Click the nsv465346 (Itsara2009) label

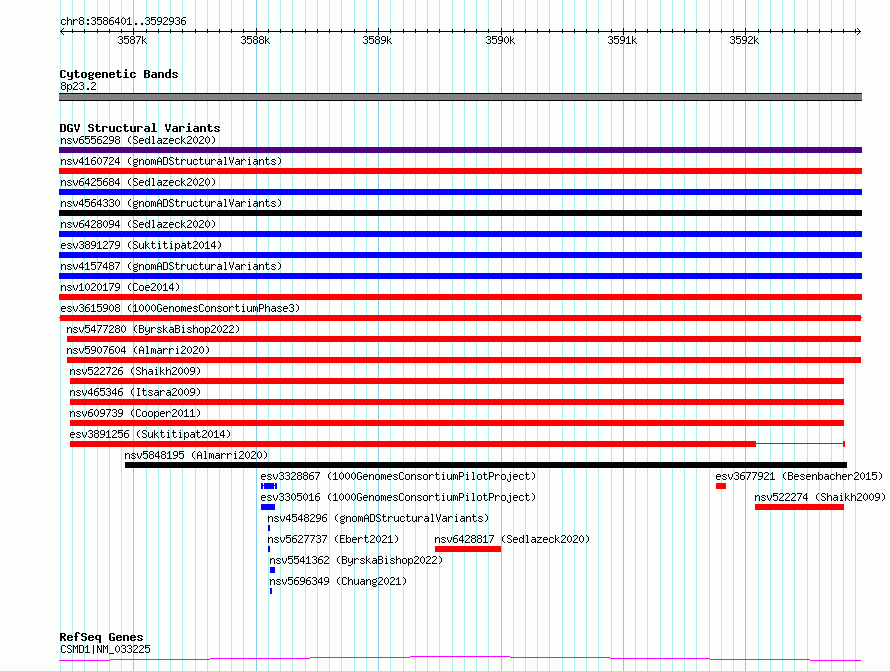tap(135, 392)
